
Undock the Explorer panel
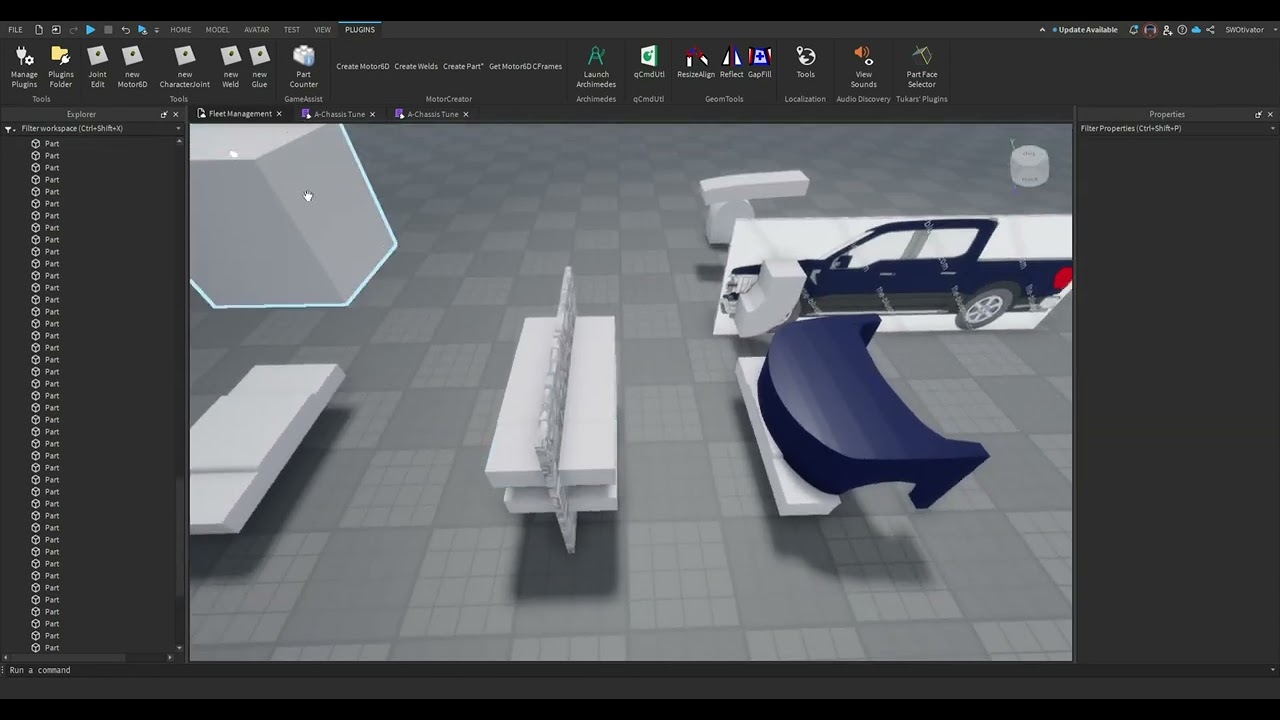pyautogui.click(x=164, y=115)
